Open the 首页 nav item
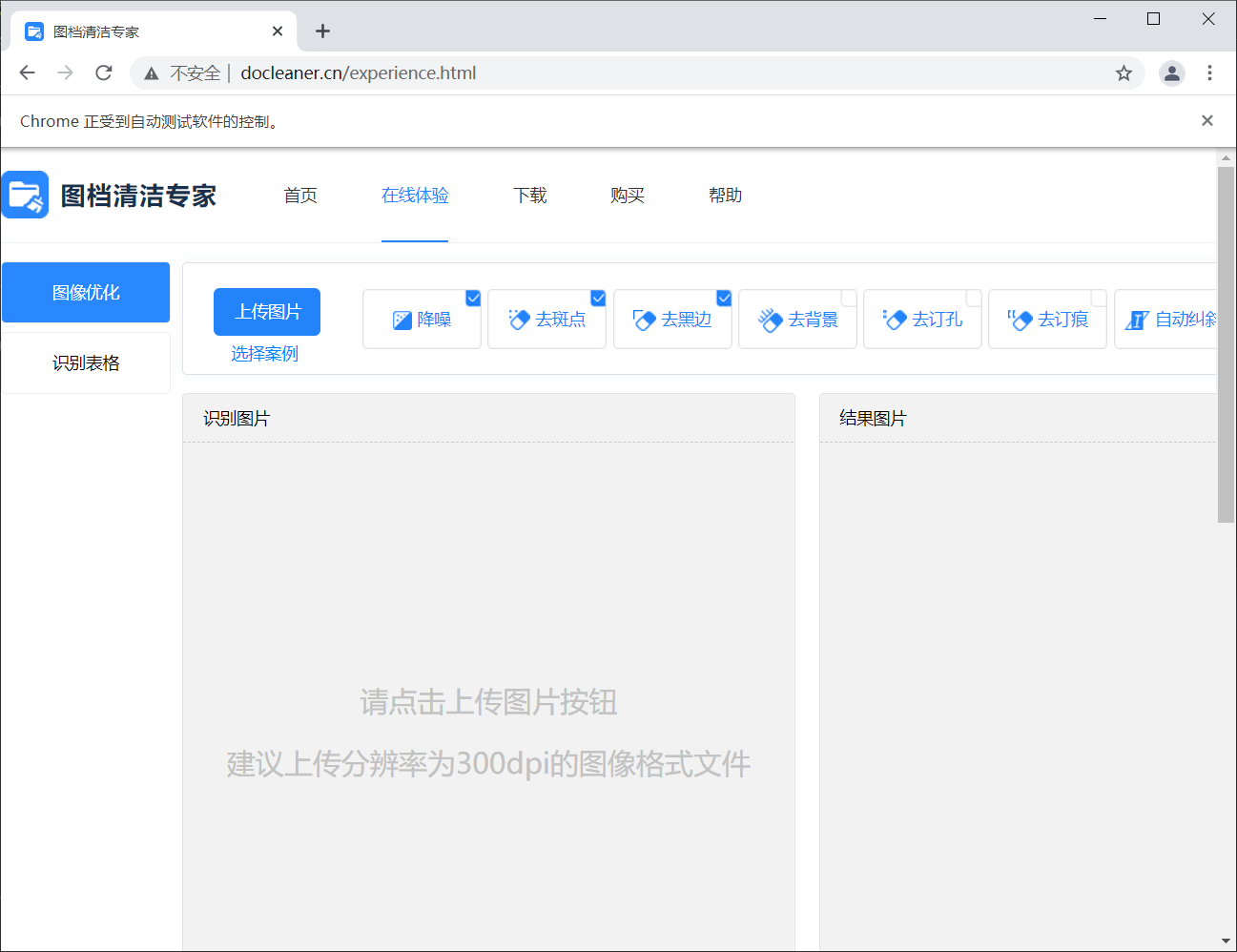 (300, 196)
